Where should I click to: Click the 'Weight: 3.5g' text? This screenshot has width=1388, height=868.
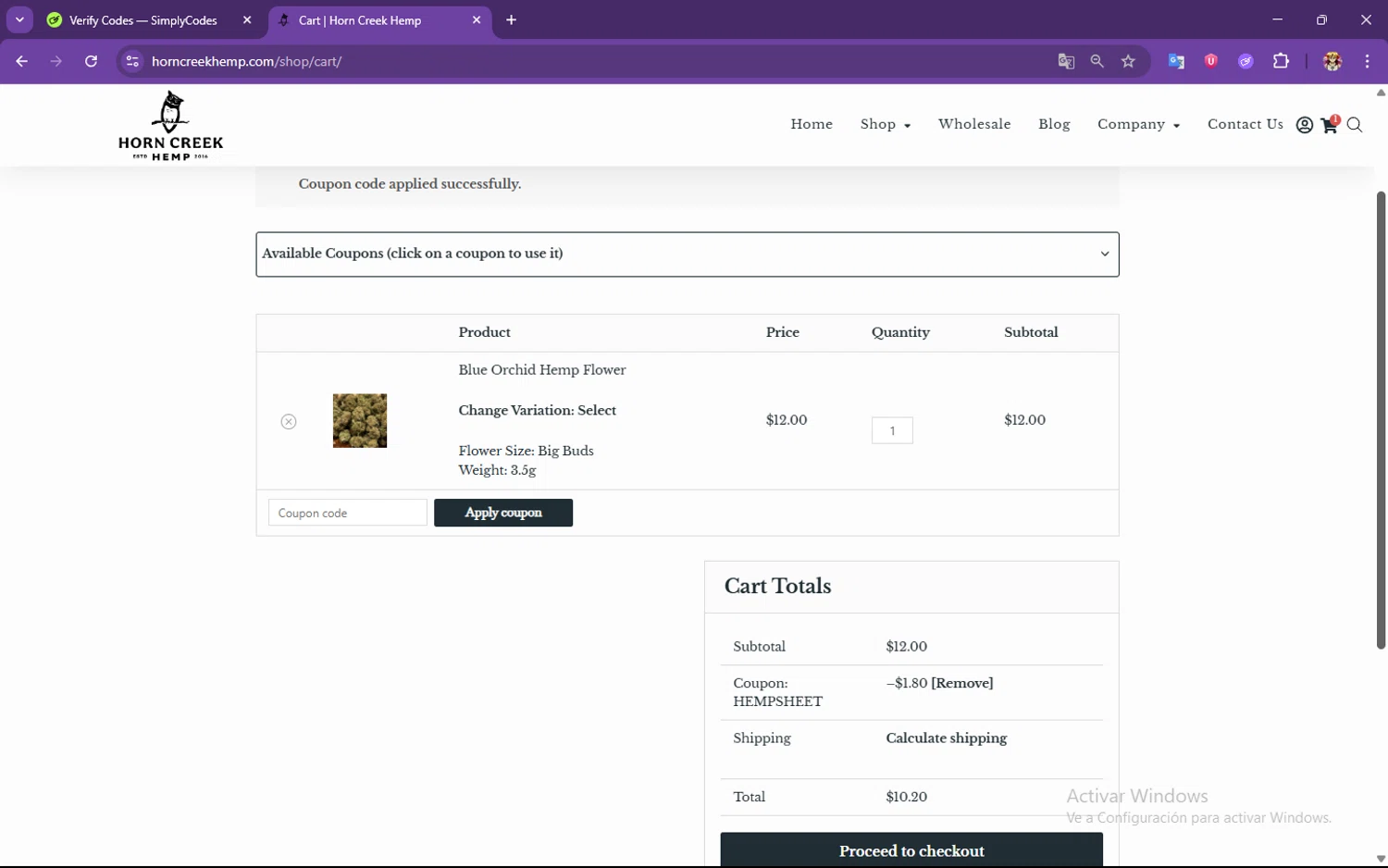497,470
